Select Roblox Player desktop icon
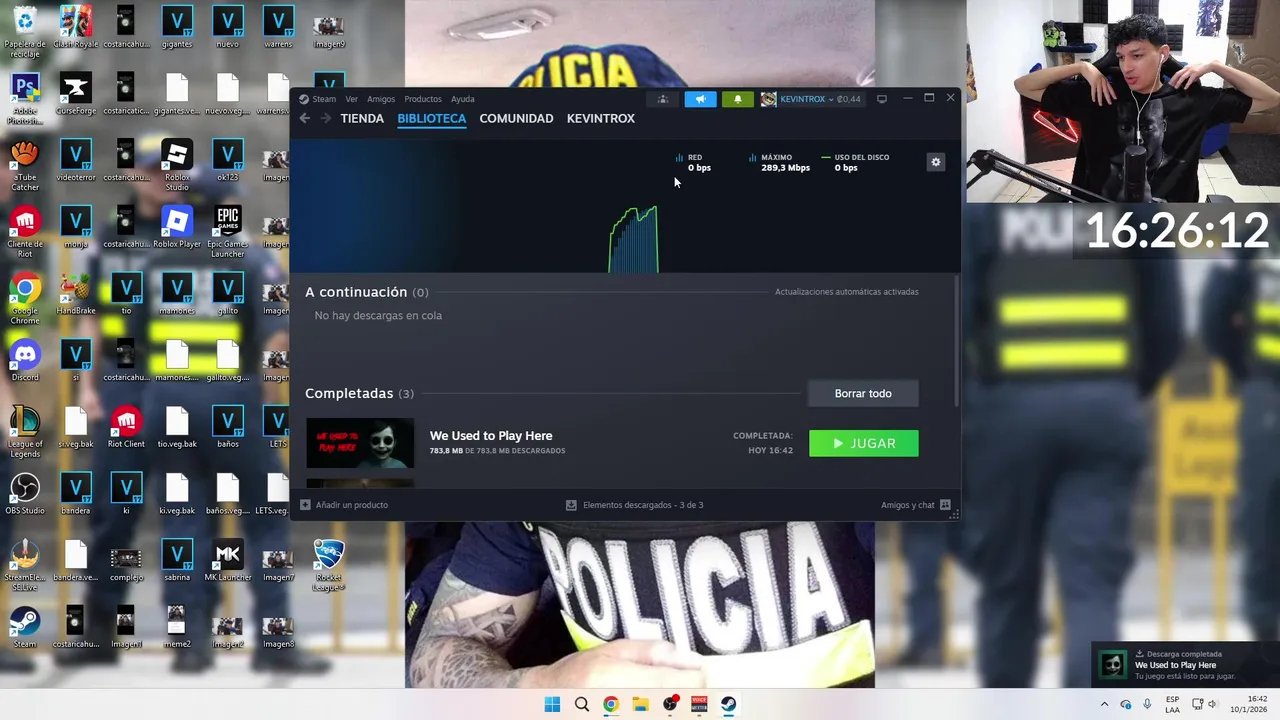 pyautogui.click(x=177, y=227)
